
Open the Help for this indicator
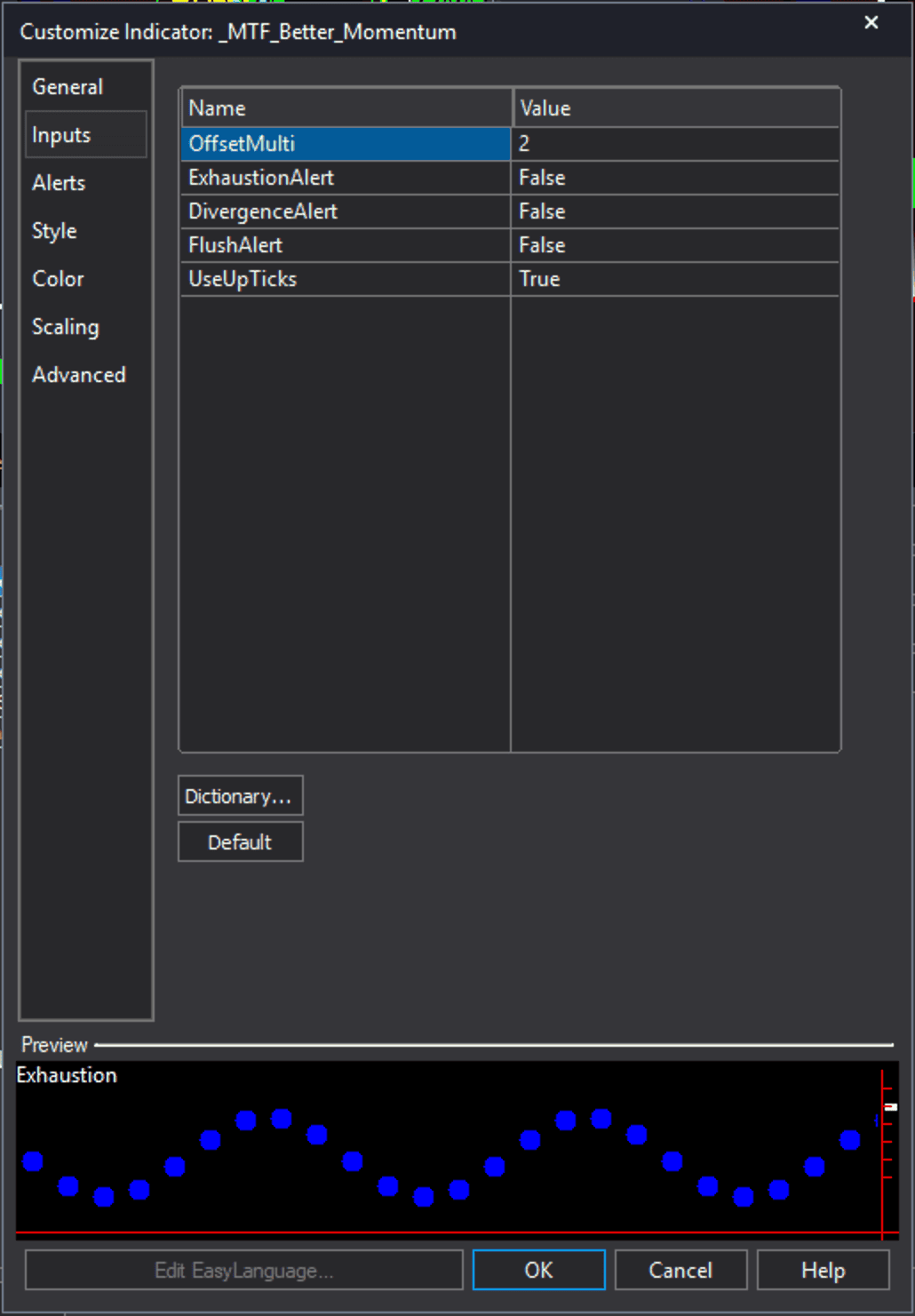pyautogui.click(x=822, y=1270)
